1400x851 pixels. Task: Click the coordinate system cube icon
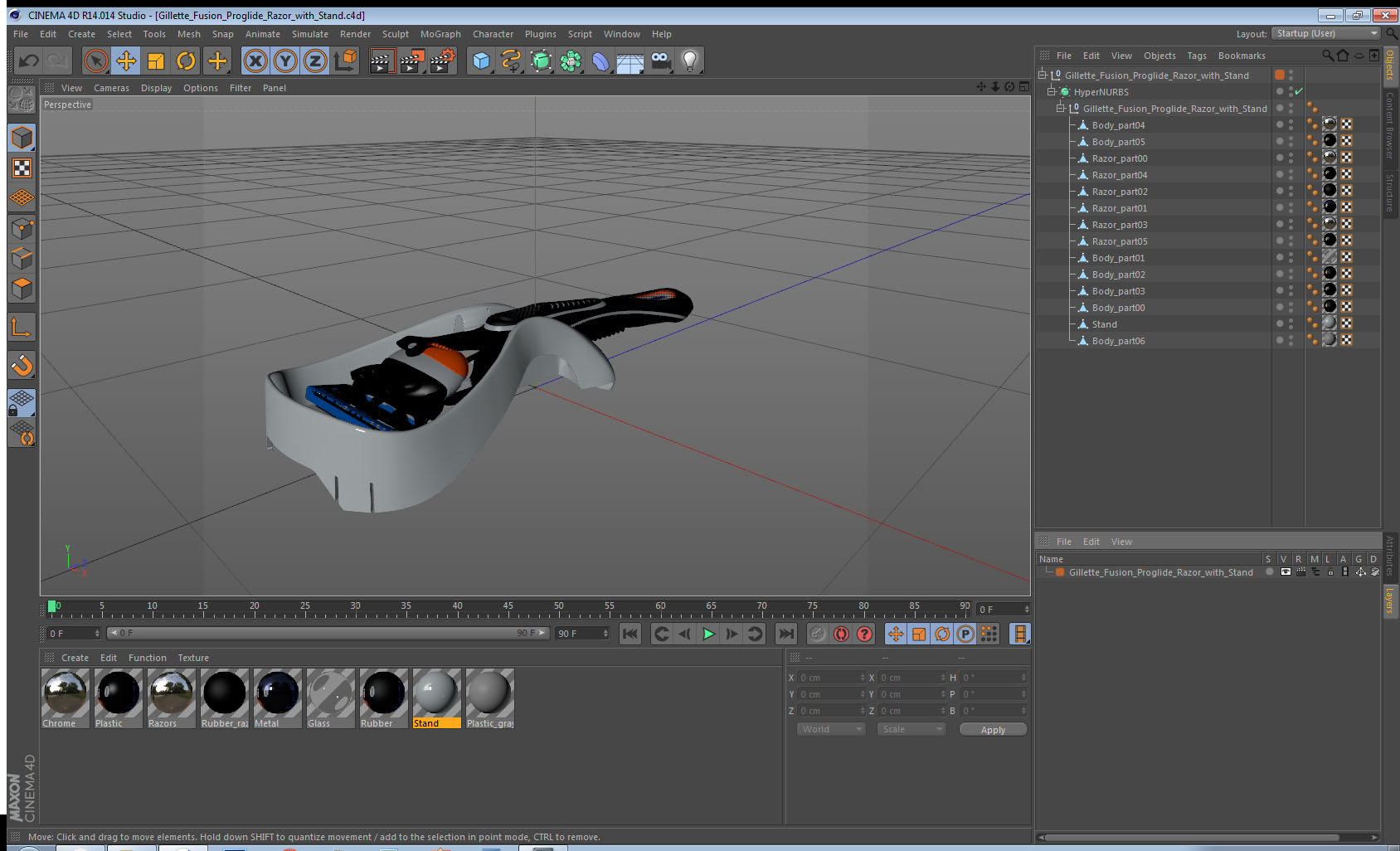345,61
